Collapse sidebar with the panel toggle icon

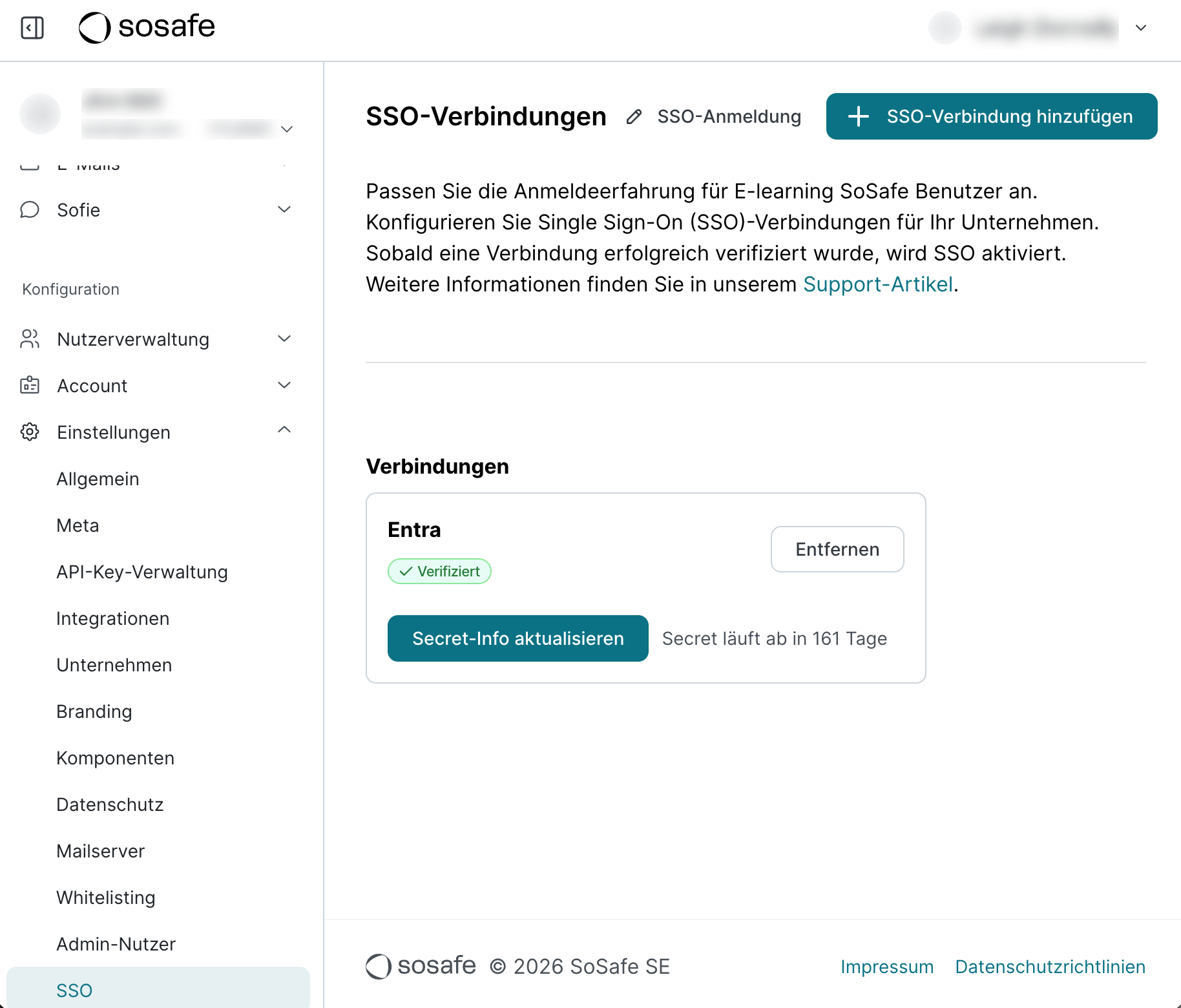[32, 28]
